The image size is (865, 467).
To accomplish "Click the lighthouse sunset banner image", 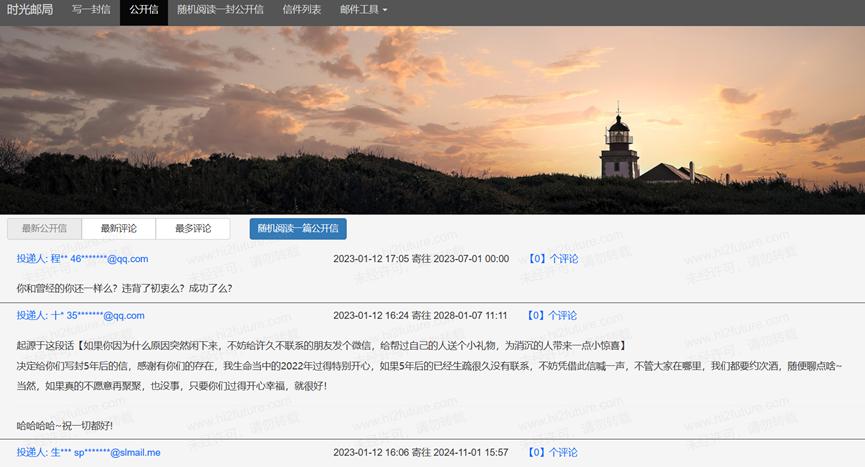I will 432,120.
